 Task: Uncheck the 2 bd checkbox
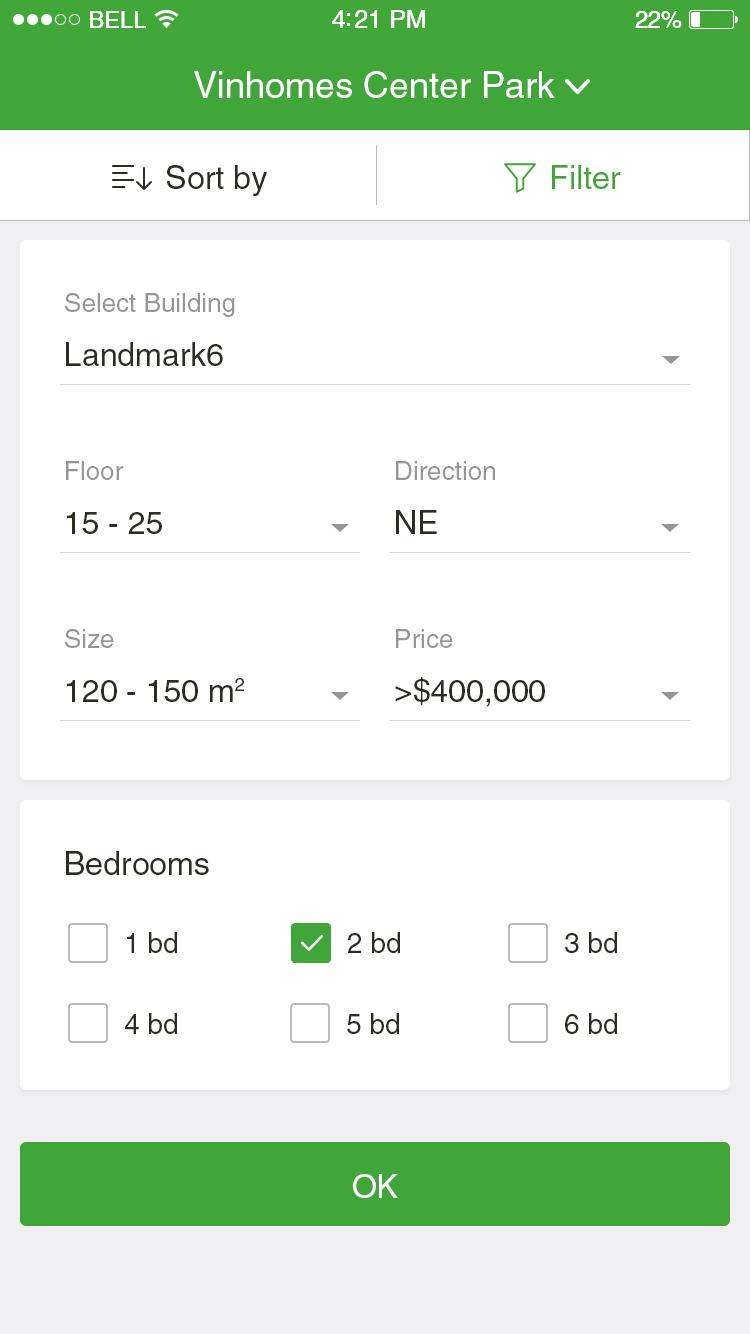pos(311,943)
